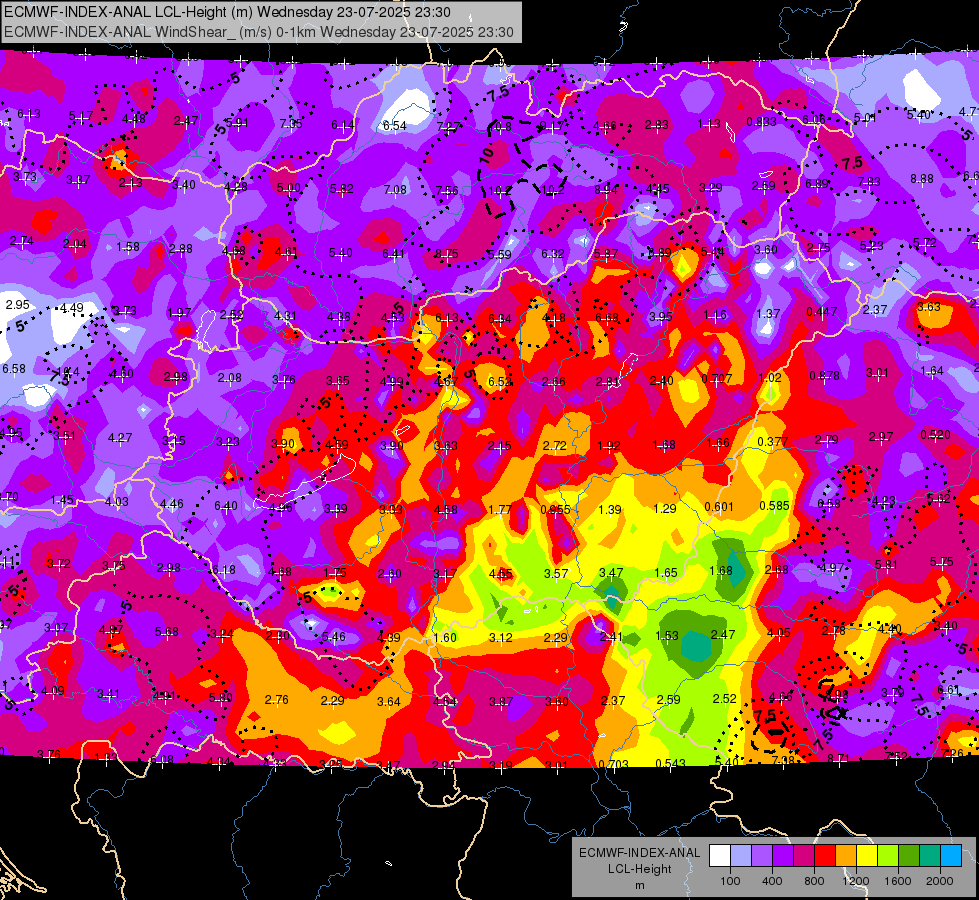
Task: Click the light lavender legend swatch
Action: [741, 856]
